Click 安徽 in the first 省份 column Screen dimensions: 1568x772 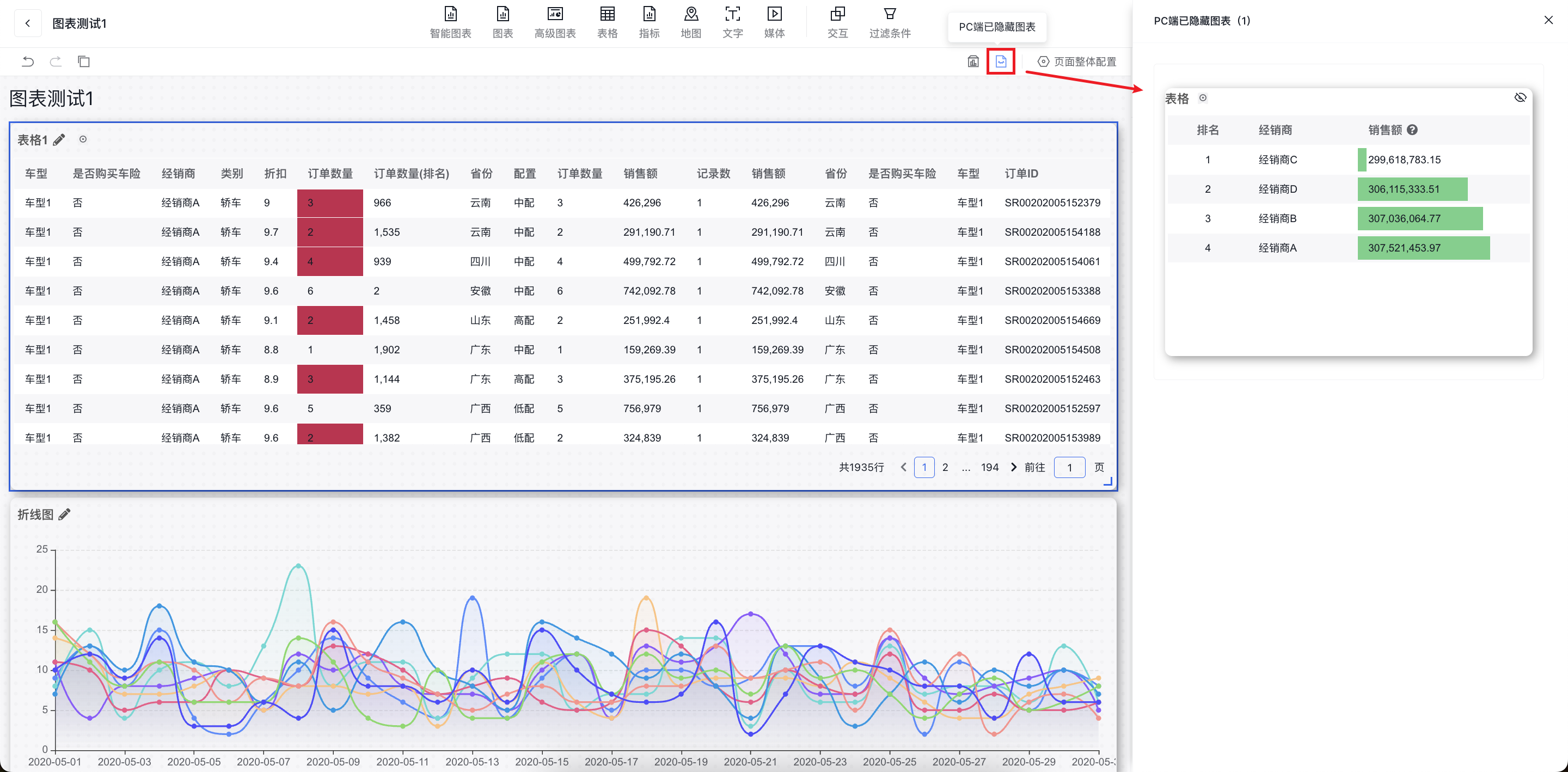[480, 290]
